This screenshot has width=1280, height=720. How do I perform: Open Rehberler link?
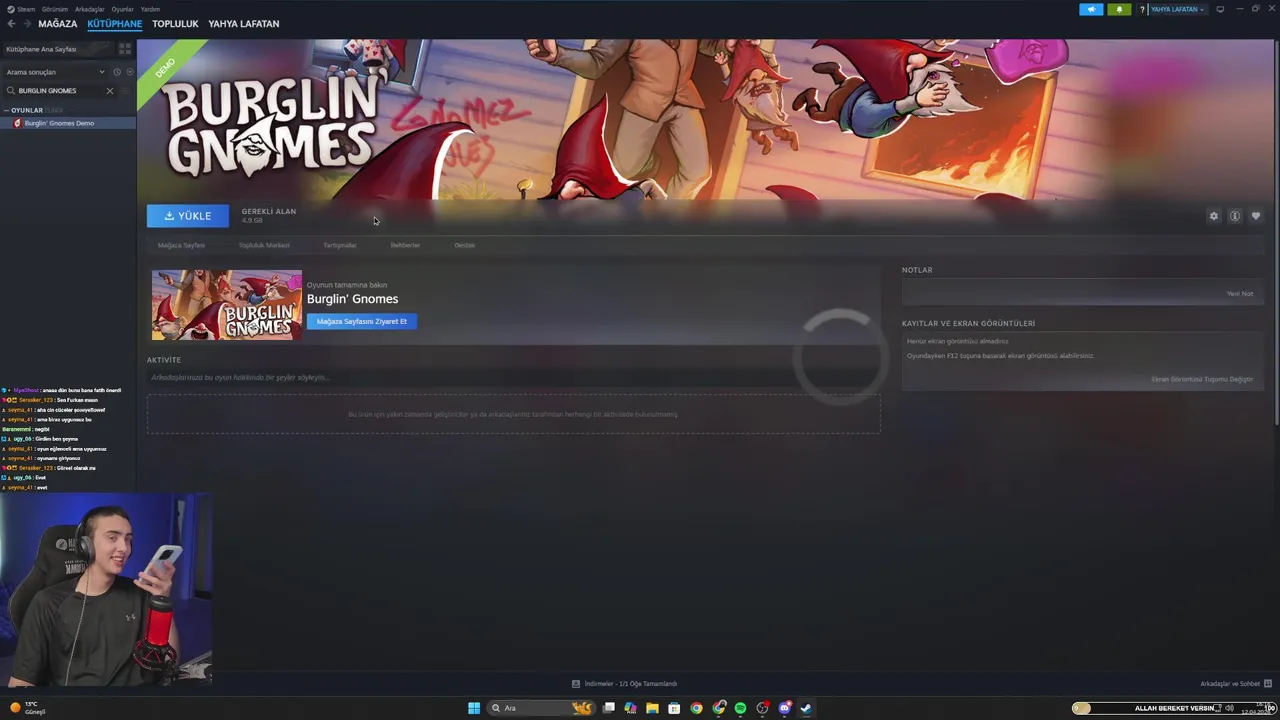click(405, 245)
